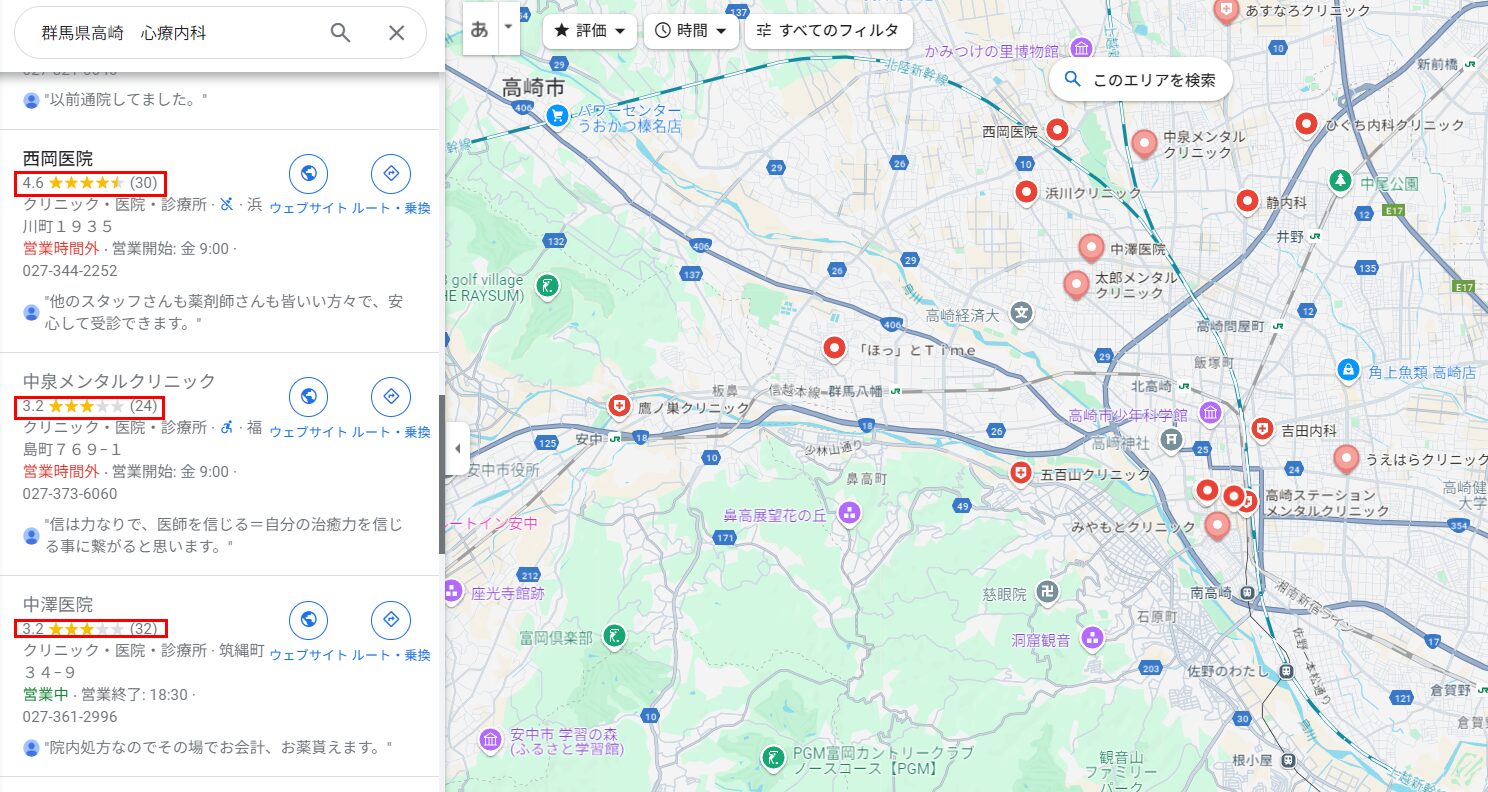Click the 静内科 map pin
Viewport: 1488px width, 792px height.
[1247, 201]
